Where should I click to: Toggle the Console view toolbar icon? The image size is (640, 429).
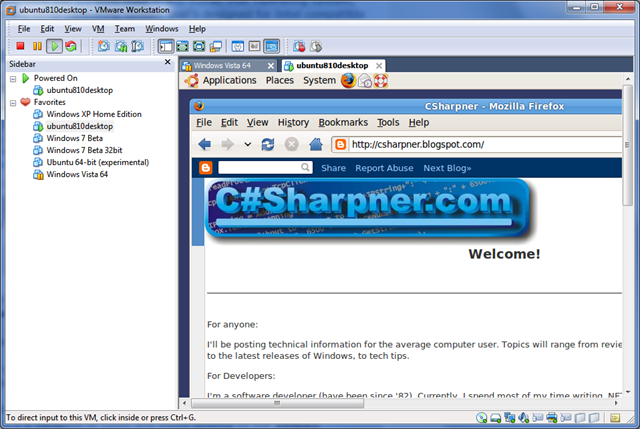click(x=272, y=46)
